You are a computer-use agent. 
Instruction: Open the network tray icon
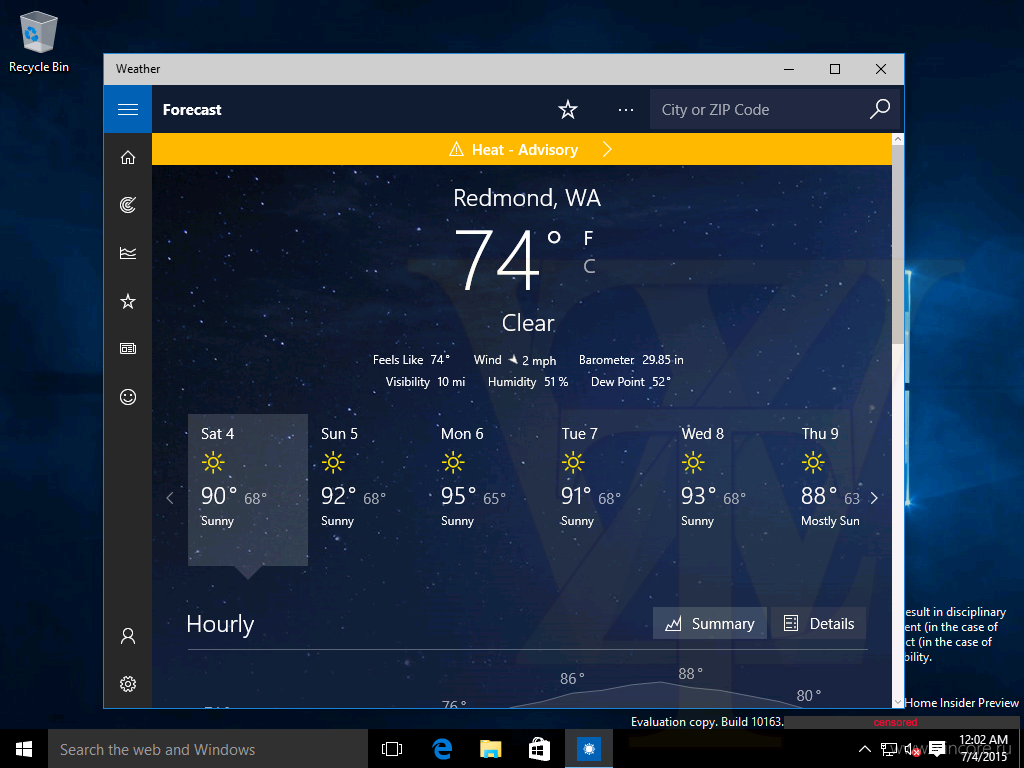[888, 749]
